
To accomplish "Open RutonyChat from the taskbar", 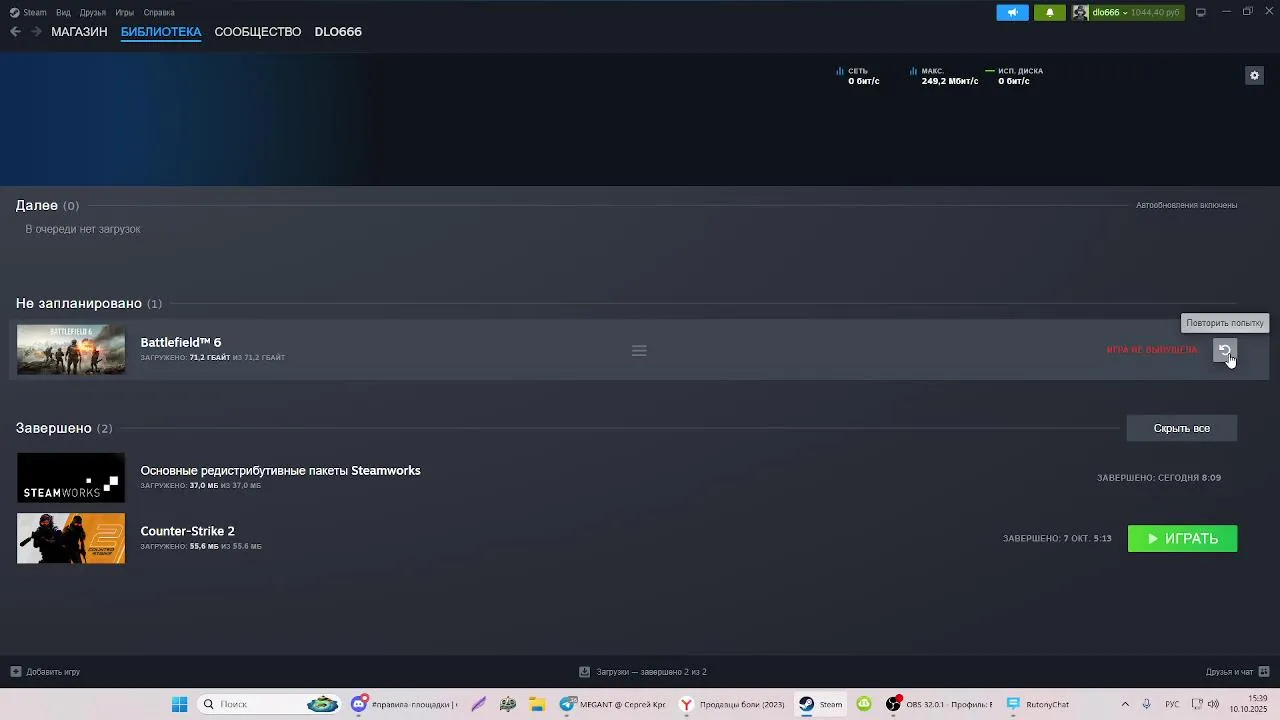I will (x=1037, y=704).
